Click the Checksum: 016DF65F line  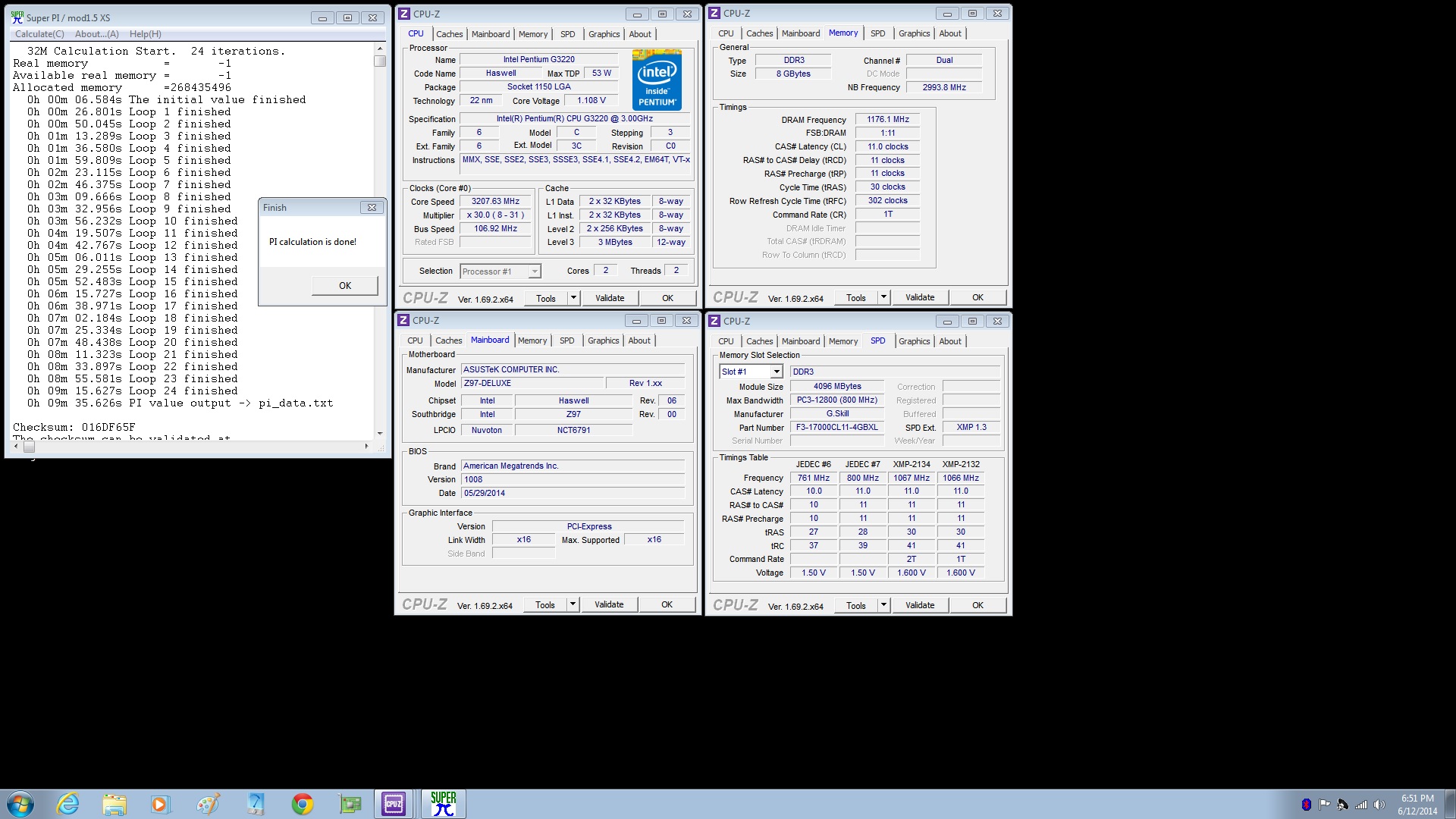[74, 427]
